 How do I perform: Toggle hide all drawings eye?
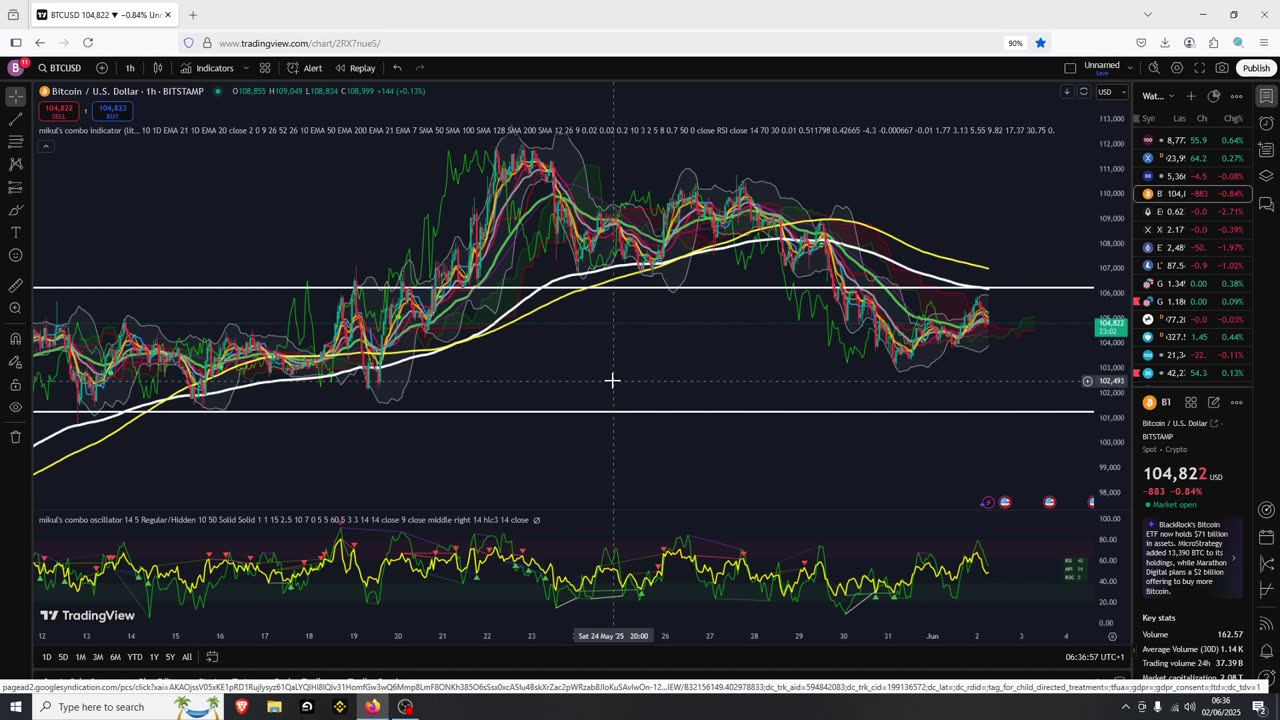[x=16, y=407]
